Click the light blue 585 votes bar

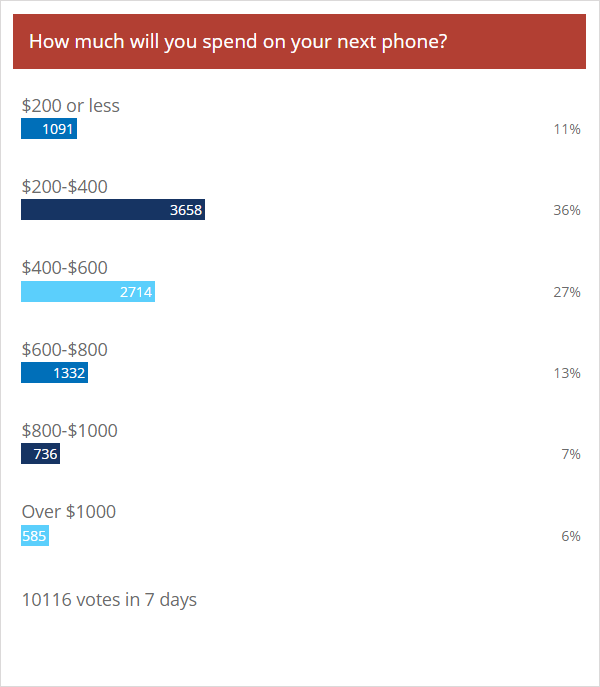(35, 536)
